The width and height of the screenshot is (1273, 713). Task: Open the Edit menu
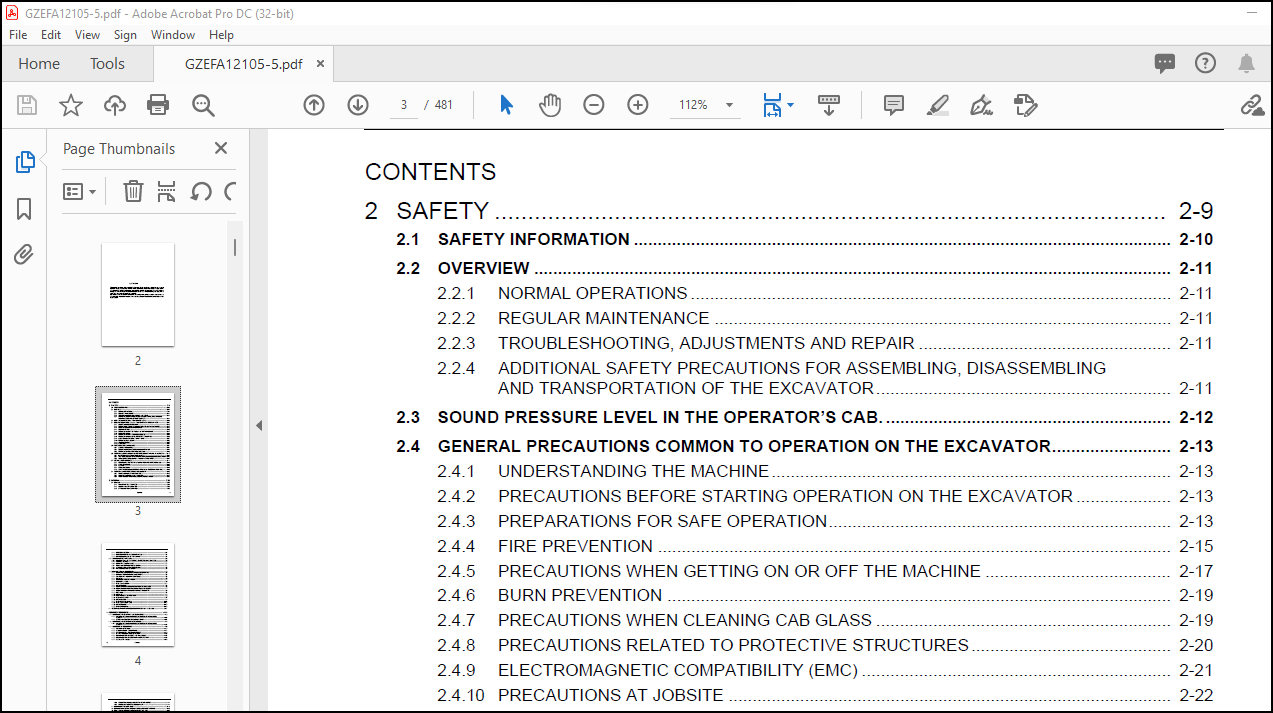point(51,34)
